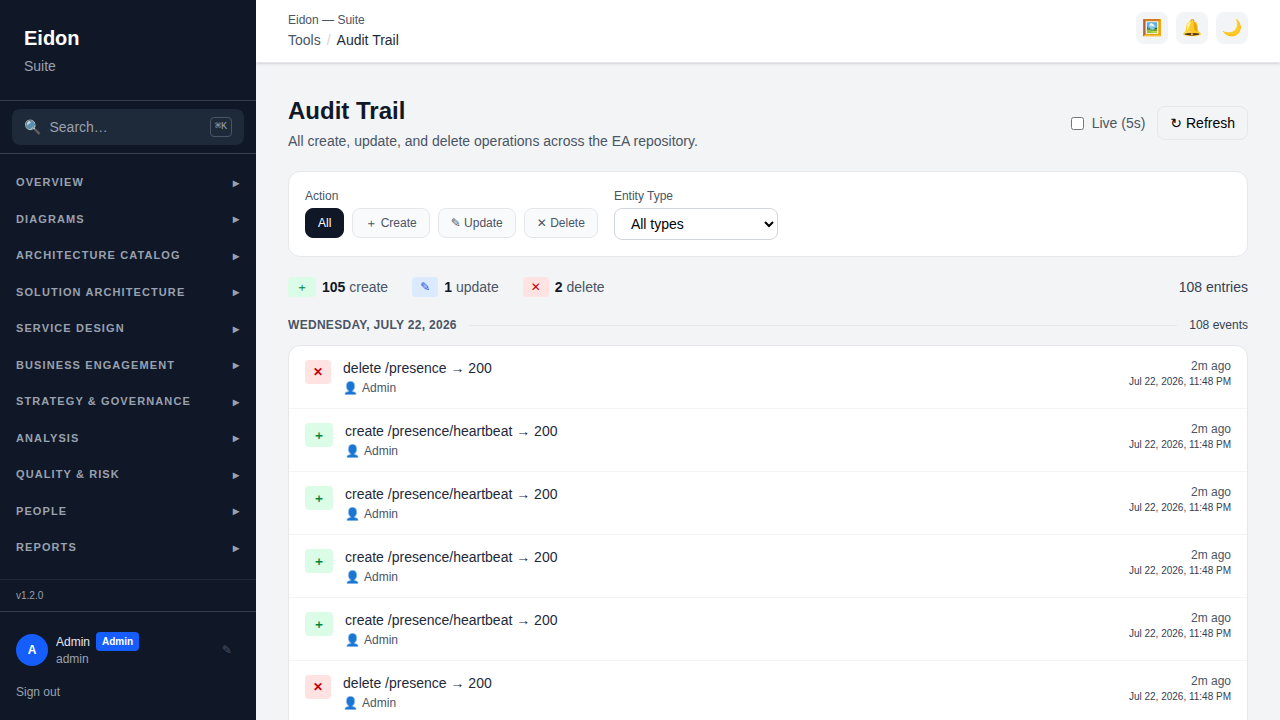Click the green plus icon of first create /presence/heartbeat entry
This screenshot has height=720, width=1280.
tap(319, 435)
